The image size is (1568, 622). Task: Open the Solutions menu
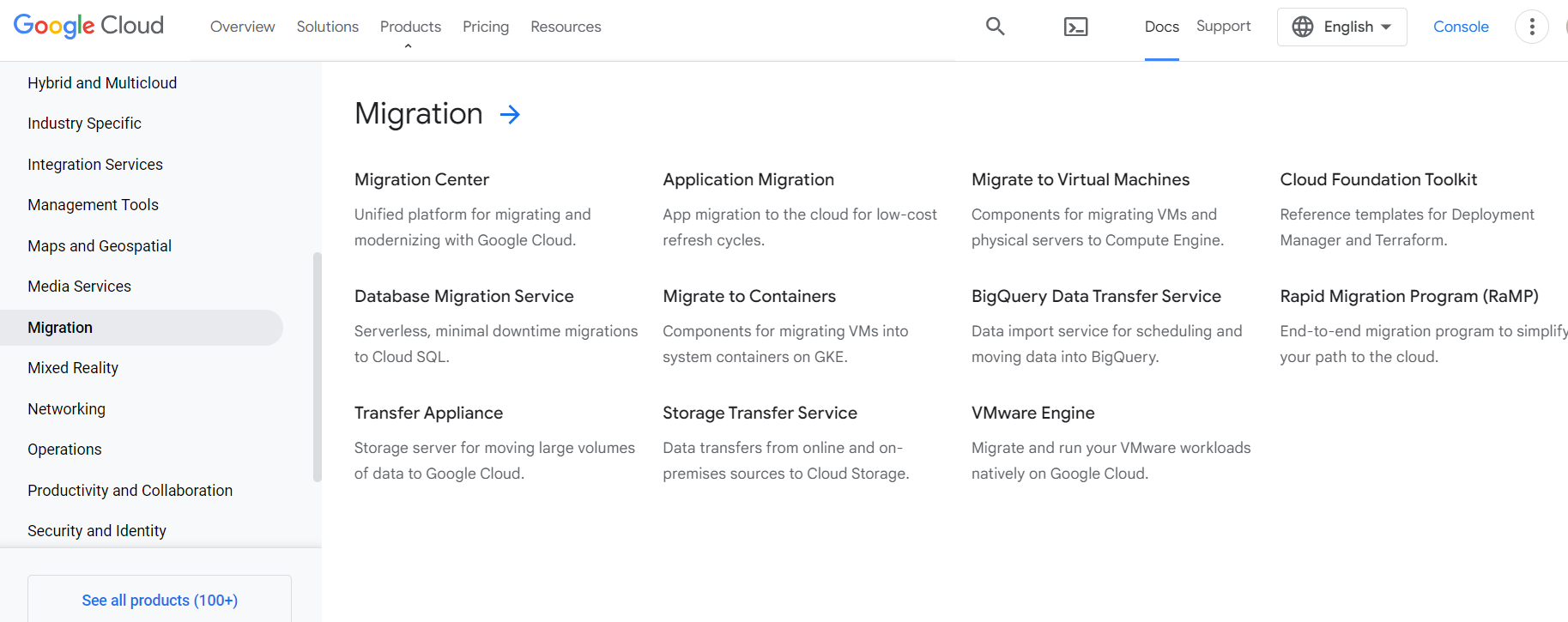pos(328,27)
